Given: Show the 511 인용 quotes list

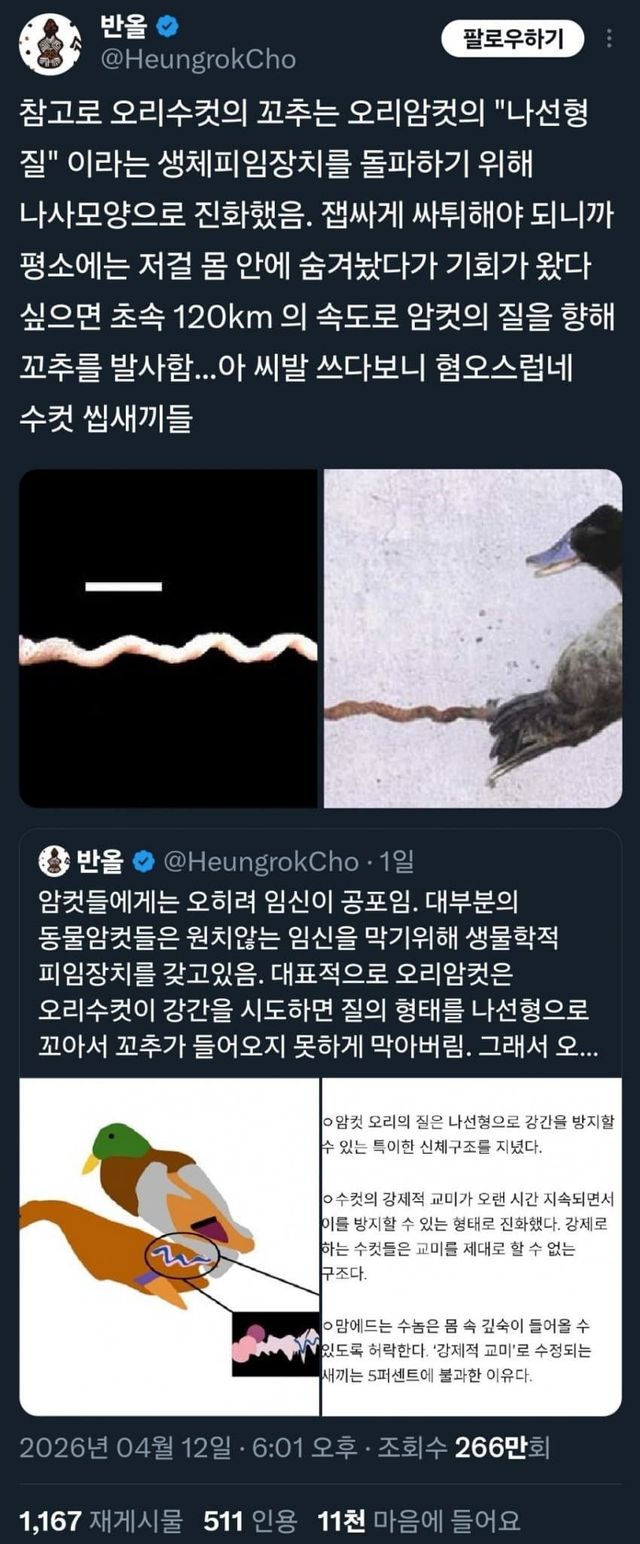Looking at the screenshot, I should (250, 1522).
